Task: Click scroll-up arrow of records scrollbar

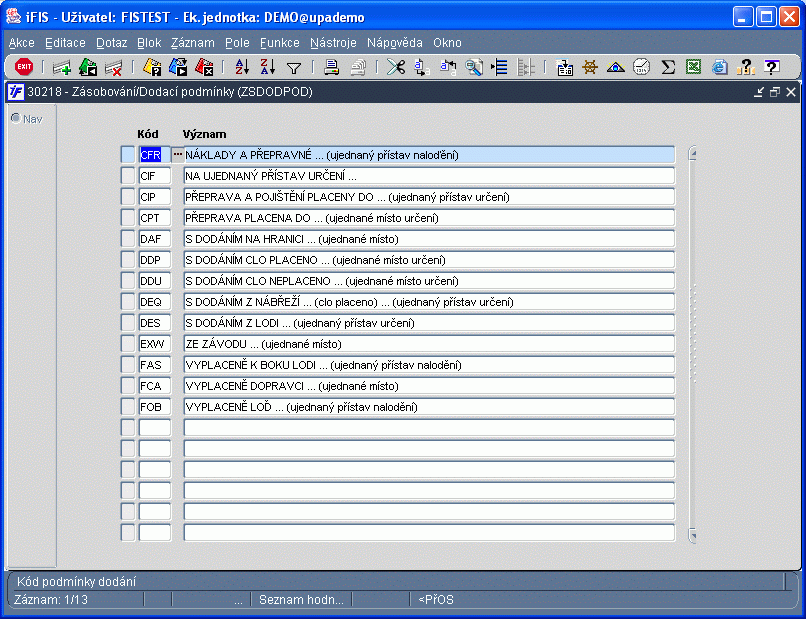Action: click(693, 153)
